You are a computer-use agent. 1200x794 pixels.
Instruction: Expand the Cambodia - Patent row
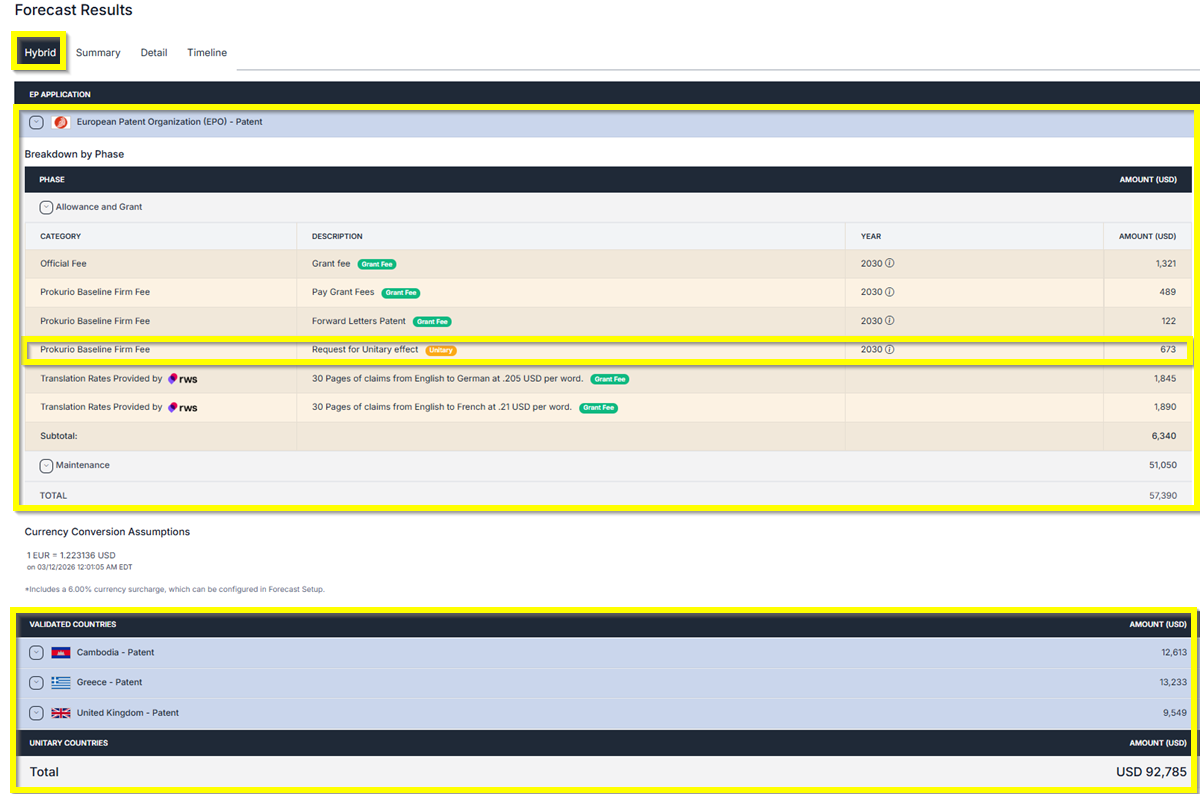36,653
